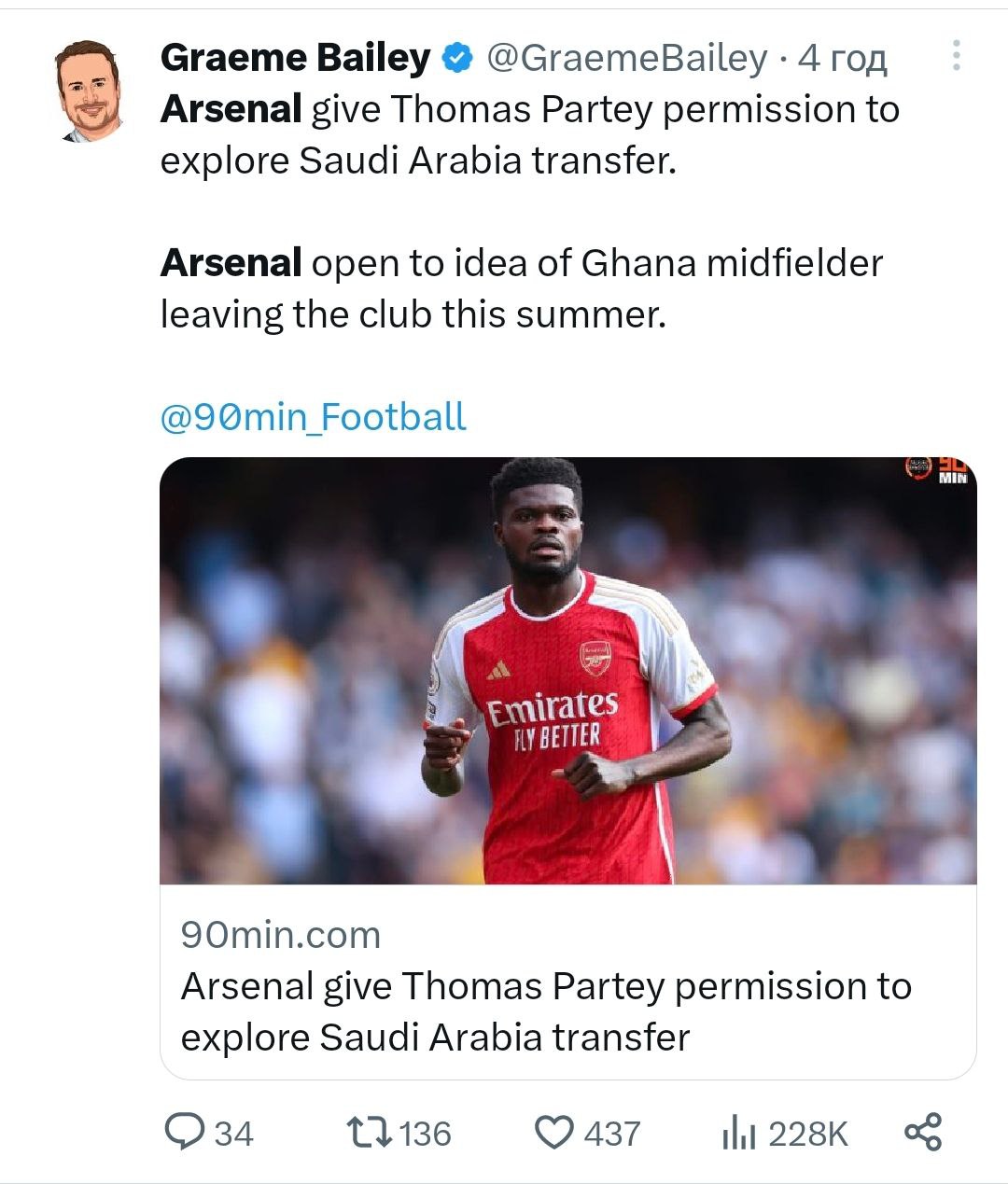Click the 34 replies count

[233, 1134]
